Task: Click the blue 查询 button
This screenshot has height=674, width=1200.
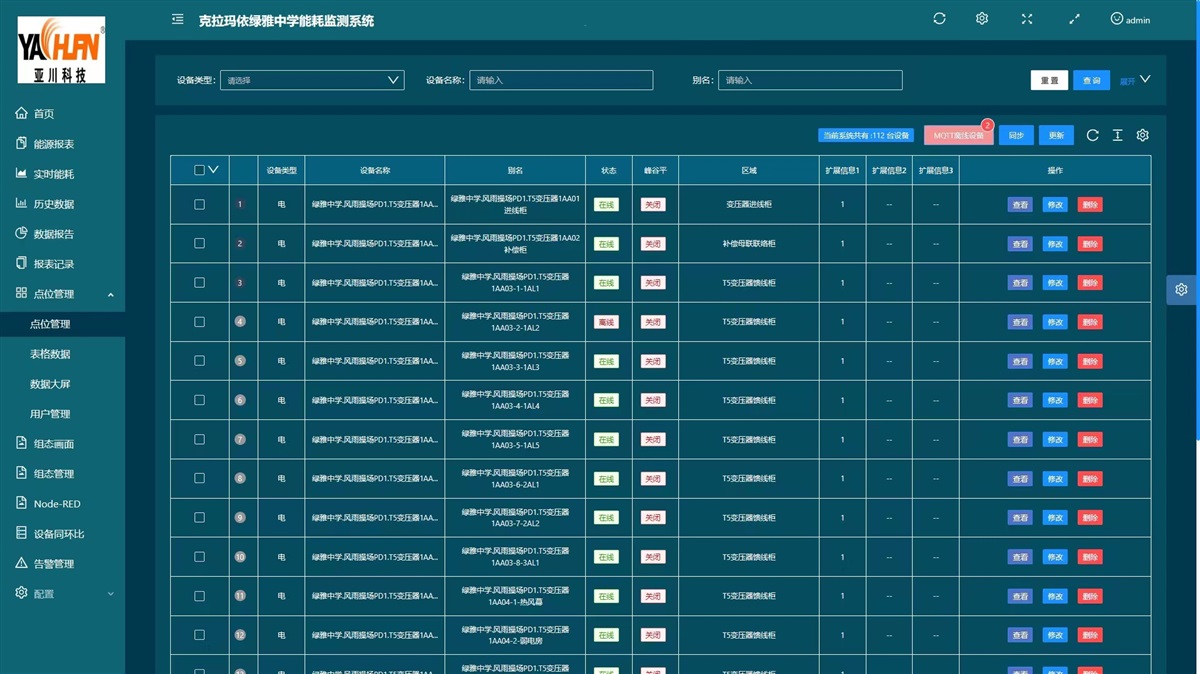Action: pyautogui.click(x=1091, y=81)
